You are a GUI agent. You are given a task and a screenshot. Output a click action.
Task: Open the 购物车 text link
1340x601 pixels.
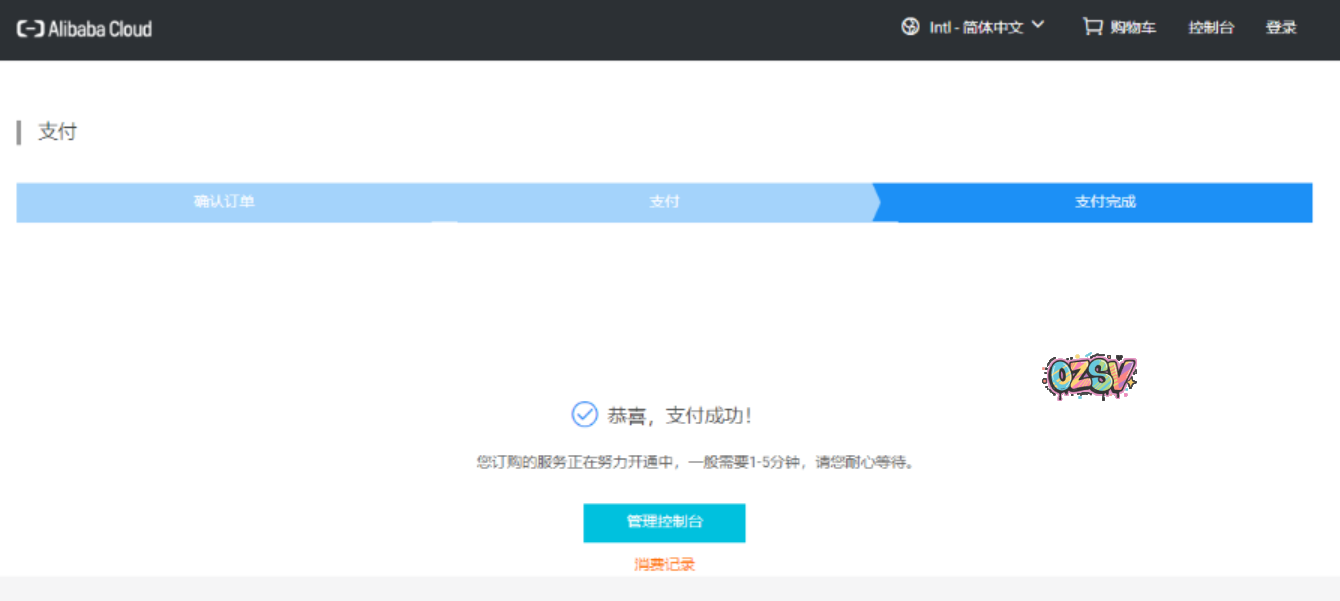pyautogui.click(x=1133, y=28)
